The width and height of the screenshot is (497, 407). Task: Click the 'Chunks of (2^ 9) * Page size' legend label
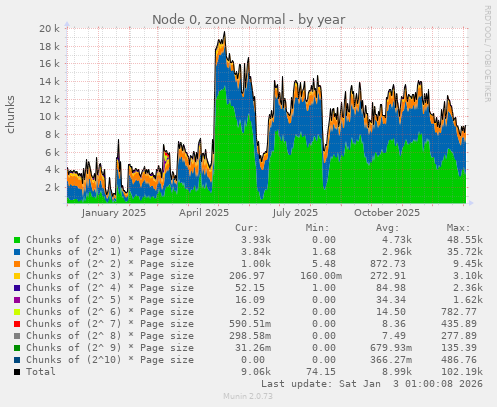click(110, 348)
